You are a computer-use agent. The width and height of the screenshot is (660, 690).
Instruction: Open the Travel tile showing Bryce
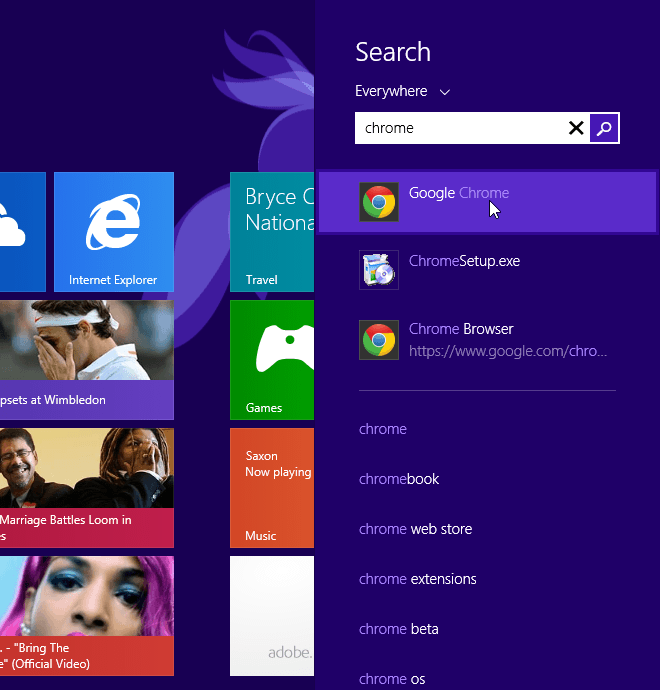272,232
